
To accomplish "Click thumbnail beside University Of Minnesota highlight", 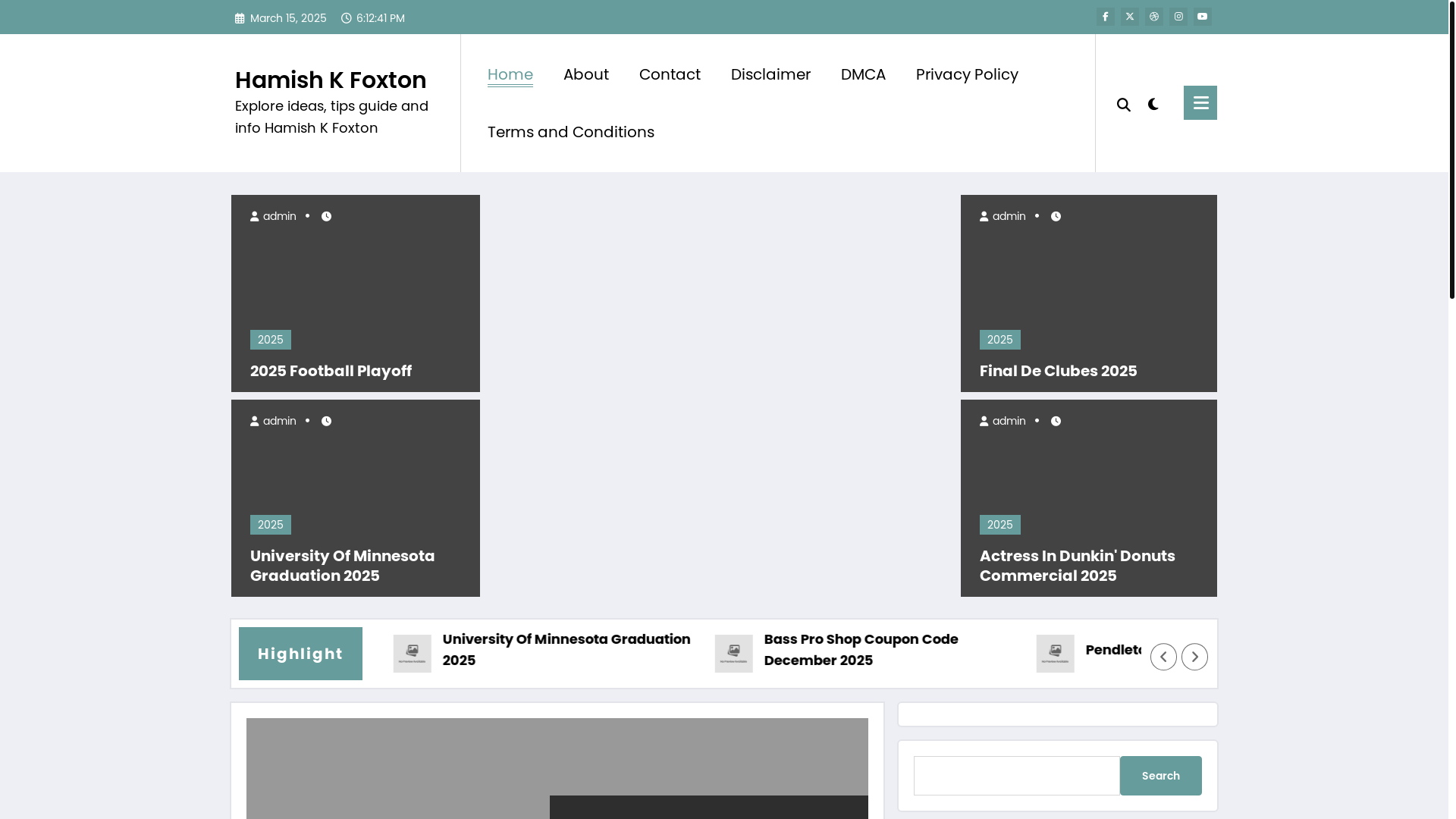I will point(413,654).
